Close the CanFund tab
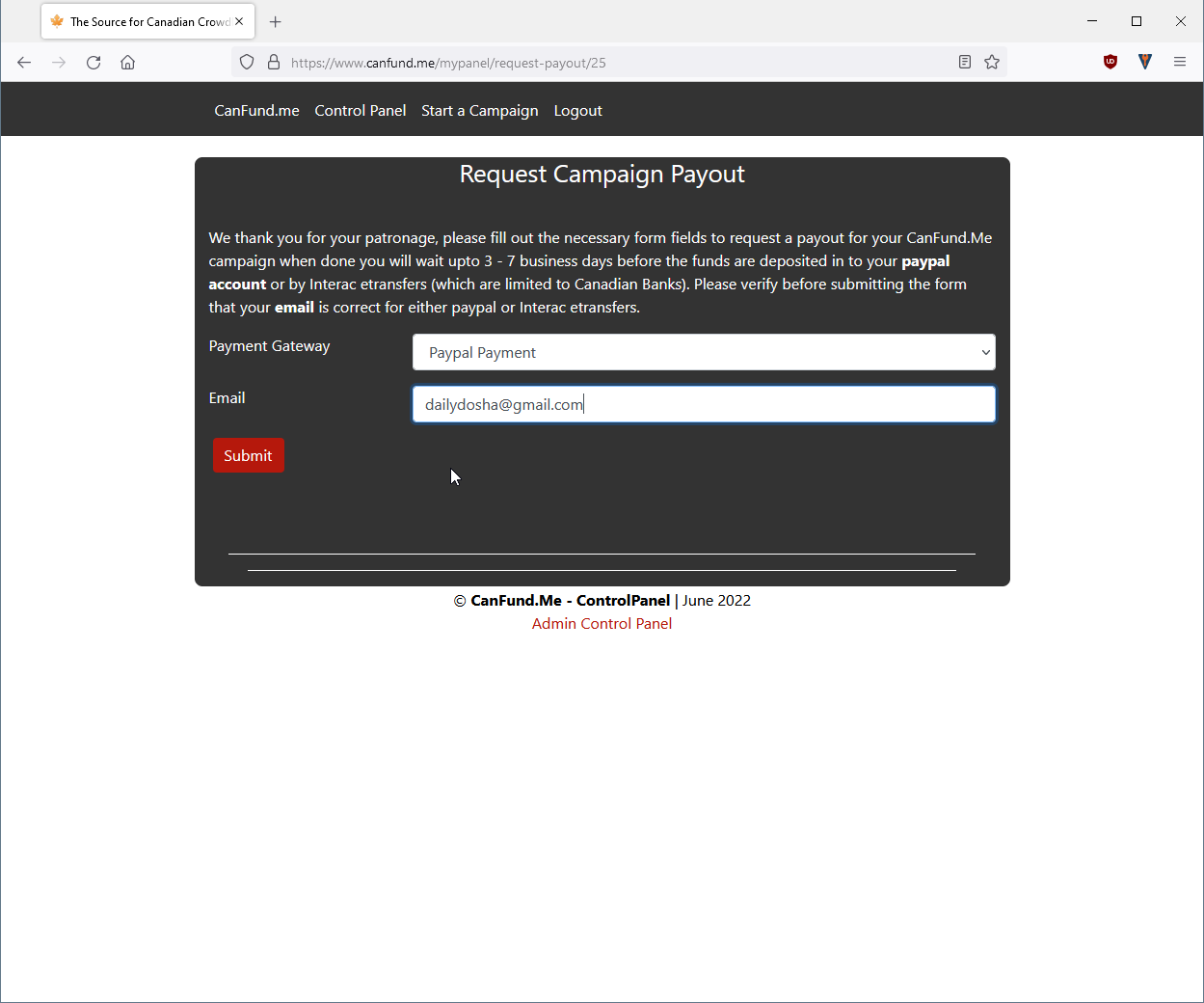This screenshot has width=1204, height=1003. [x=239, y=21]
